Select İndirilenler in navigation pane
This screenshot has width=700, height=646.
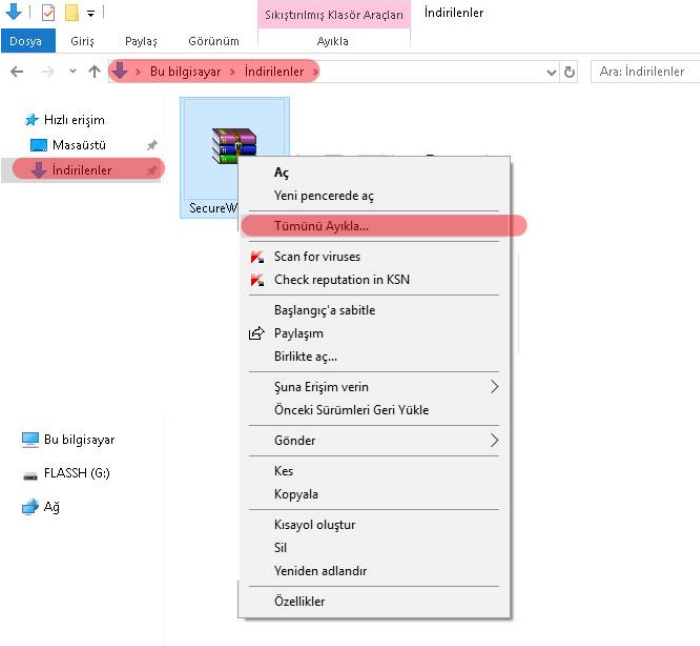click(x=82, y=170)
